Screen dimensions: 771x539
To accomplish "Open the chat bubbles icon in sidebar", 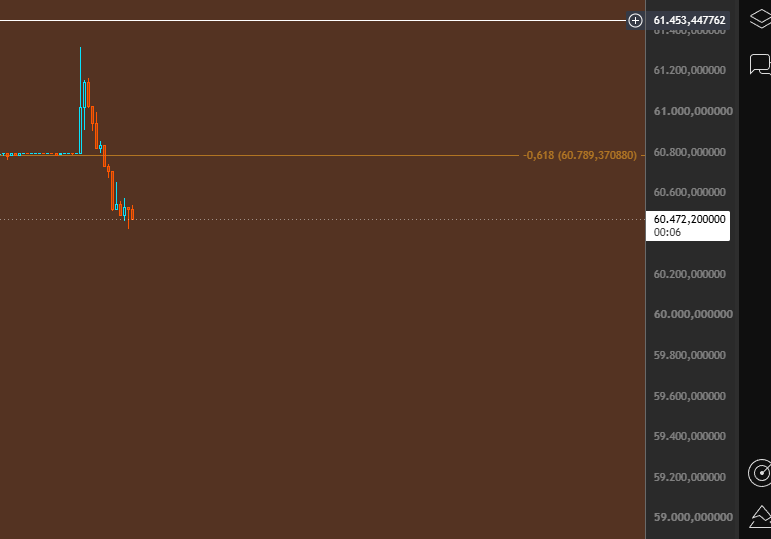I will pos(760,64).
